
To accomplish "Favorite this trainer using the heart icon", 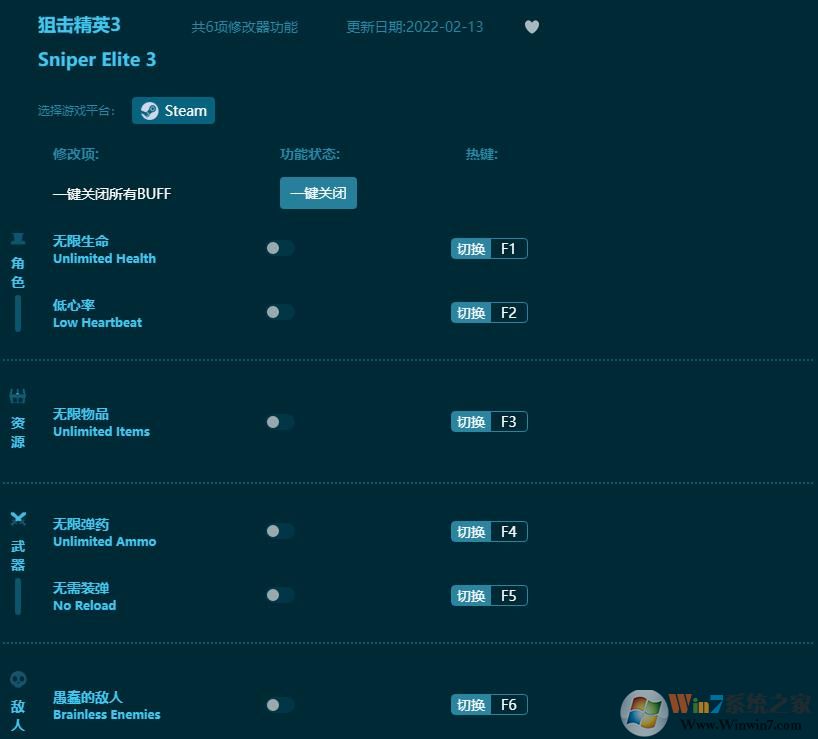I will click(x=531, y=27).
